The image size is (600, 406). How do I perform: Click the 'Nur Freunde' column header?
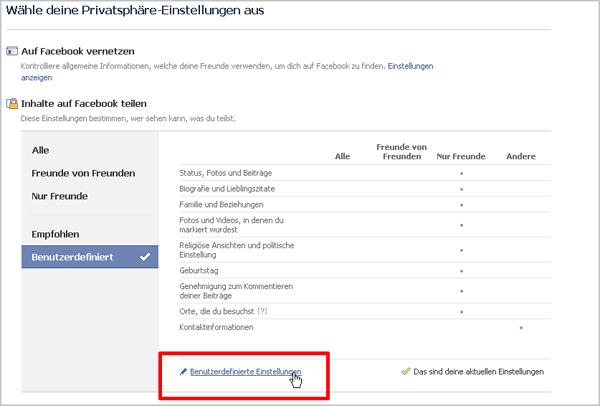click(x=461, y=156)
